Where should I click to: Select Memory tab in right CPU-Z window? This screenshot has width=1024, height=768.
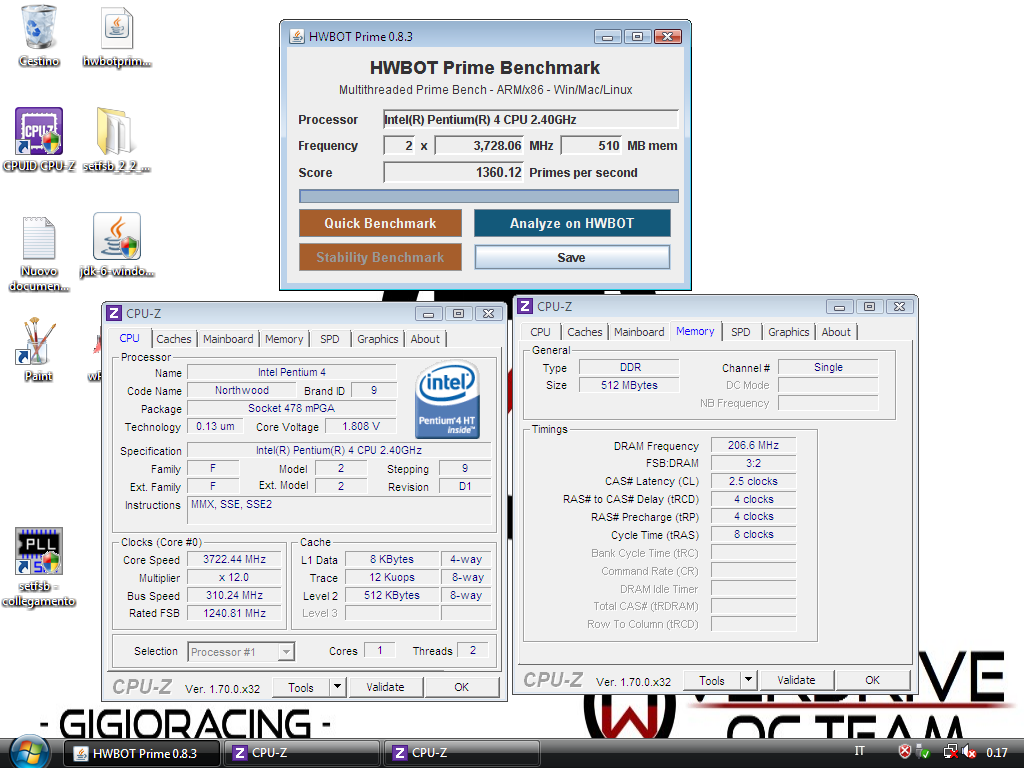(x=695, y=331)
